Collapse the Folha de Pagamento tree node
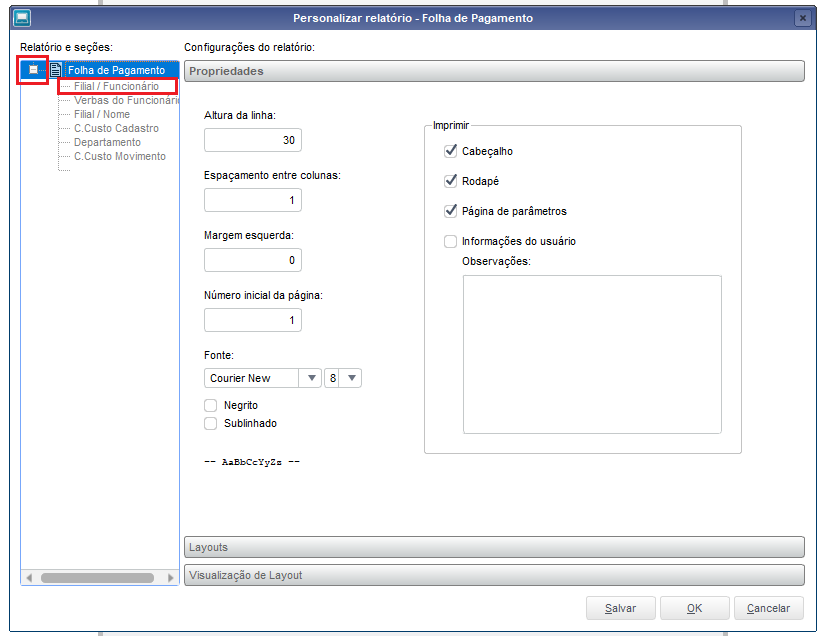The width and height of the screenshot is (822, 638). coord(34,70)
